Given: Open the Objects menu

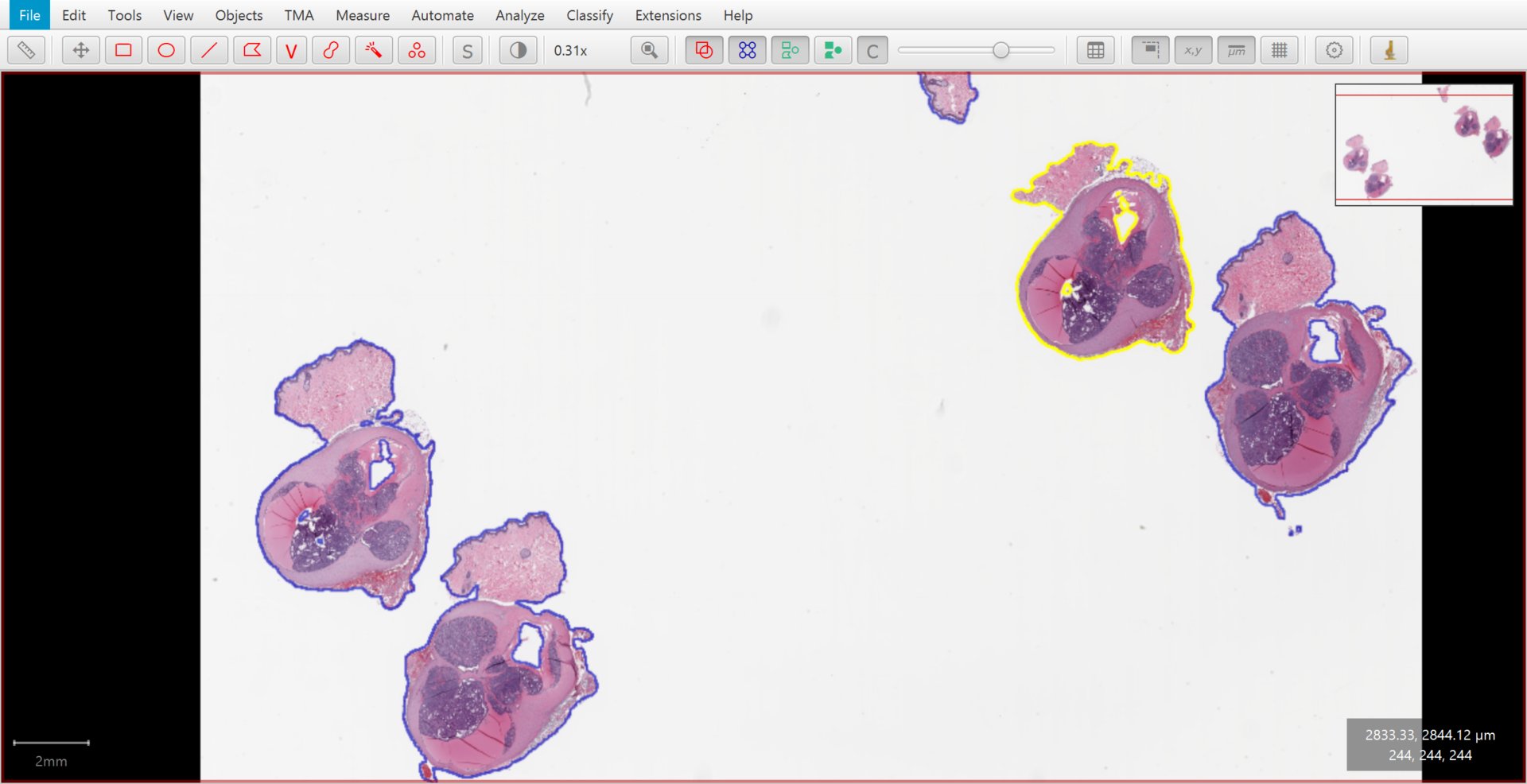Looking at the screenshot, I should (239, 15).
